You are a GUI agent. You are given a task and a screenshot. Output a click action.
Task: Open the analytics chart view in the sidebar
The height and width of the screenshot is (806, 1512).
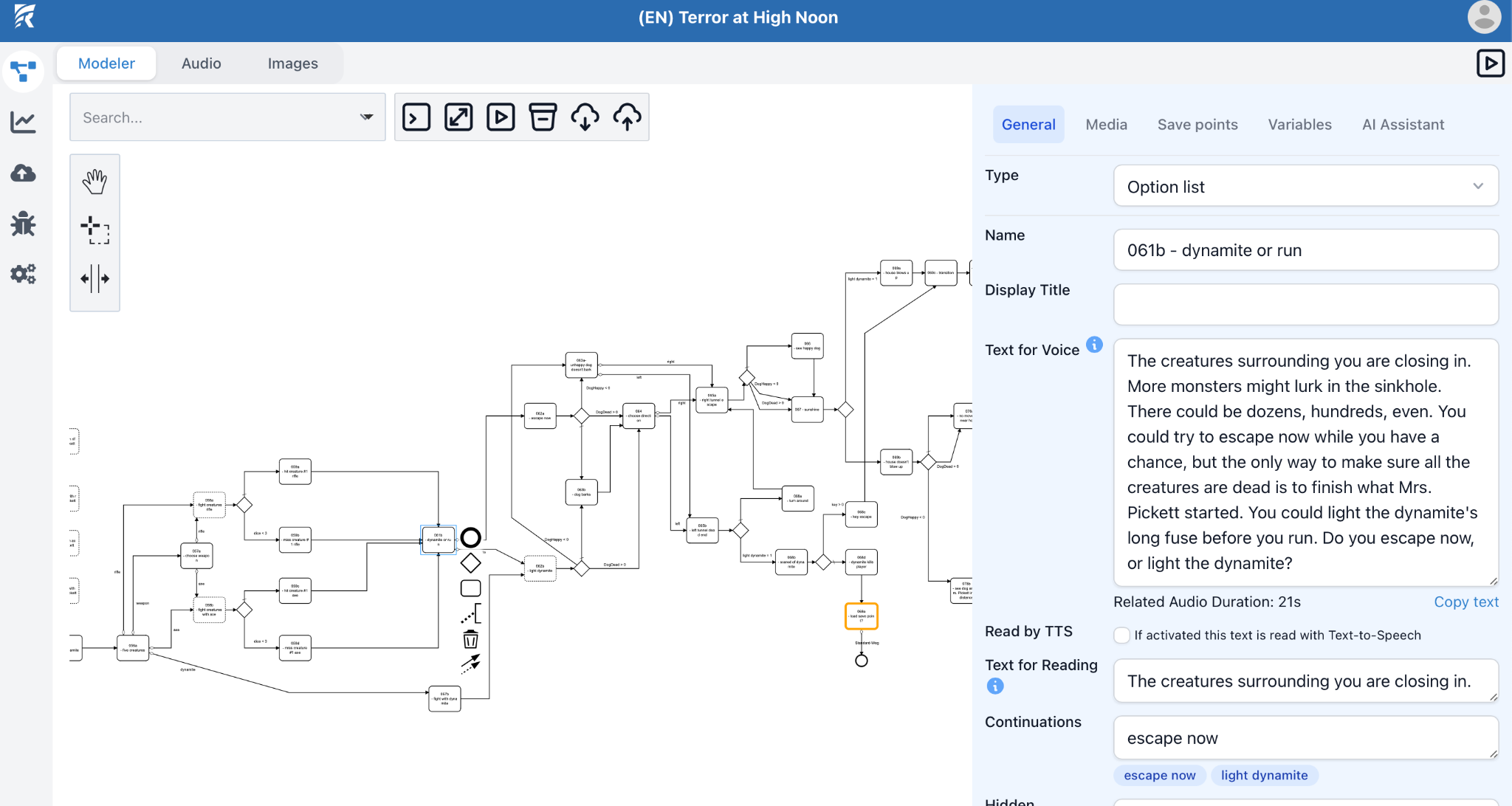24,122
